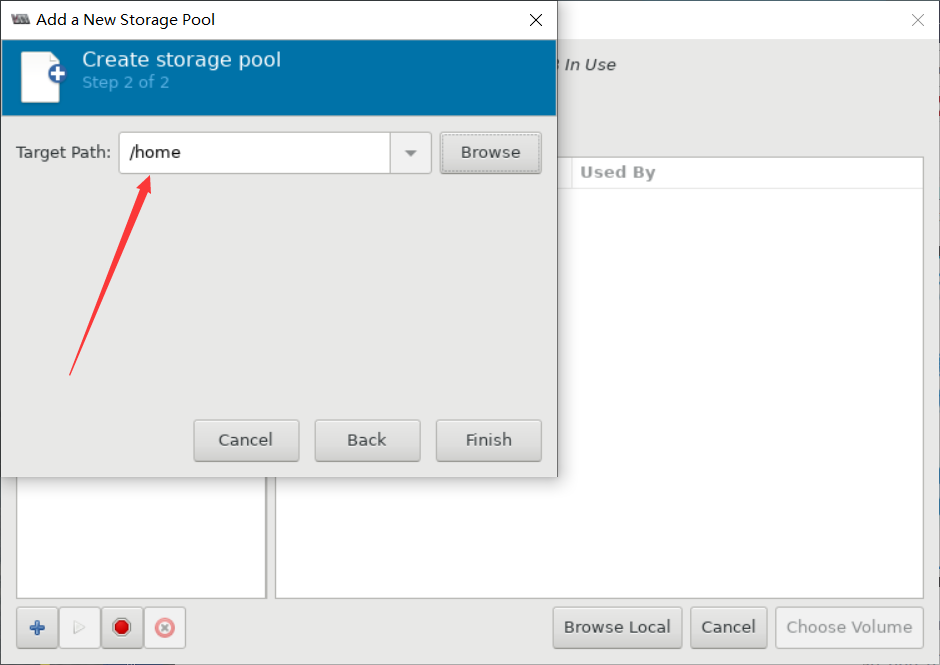The height and width of the screenshot is (665, 940).
Task: Go Back to the previous step
Action: coord(367,440)
